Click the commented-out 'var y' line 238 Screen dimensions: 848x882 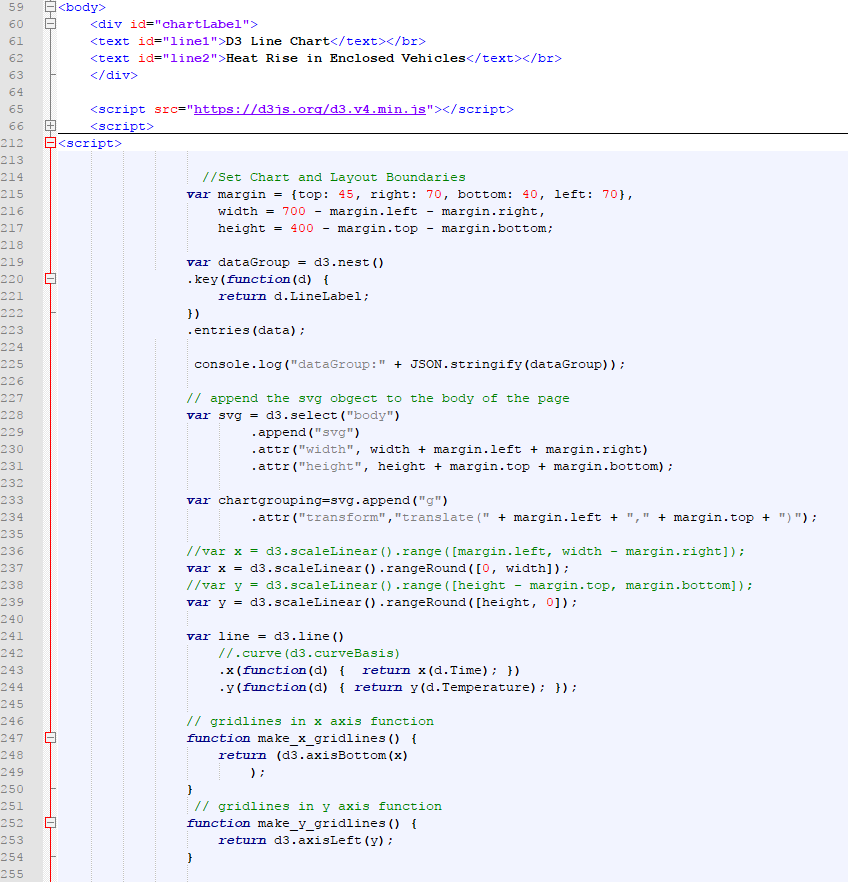tap(470, 585)
